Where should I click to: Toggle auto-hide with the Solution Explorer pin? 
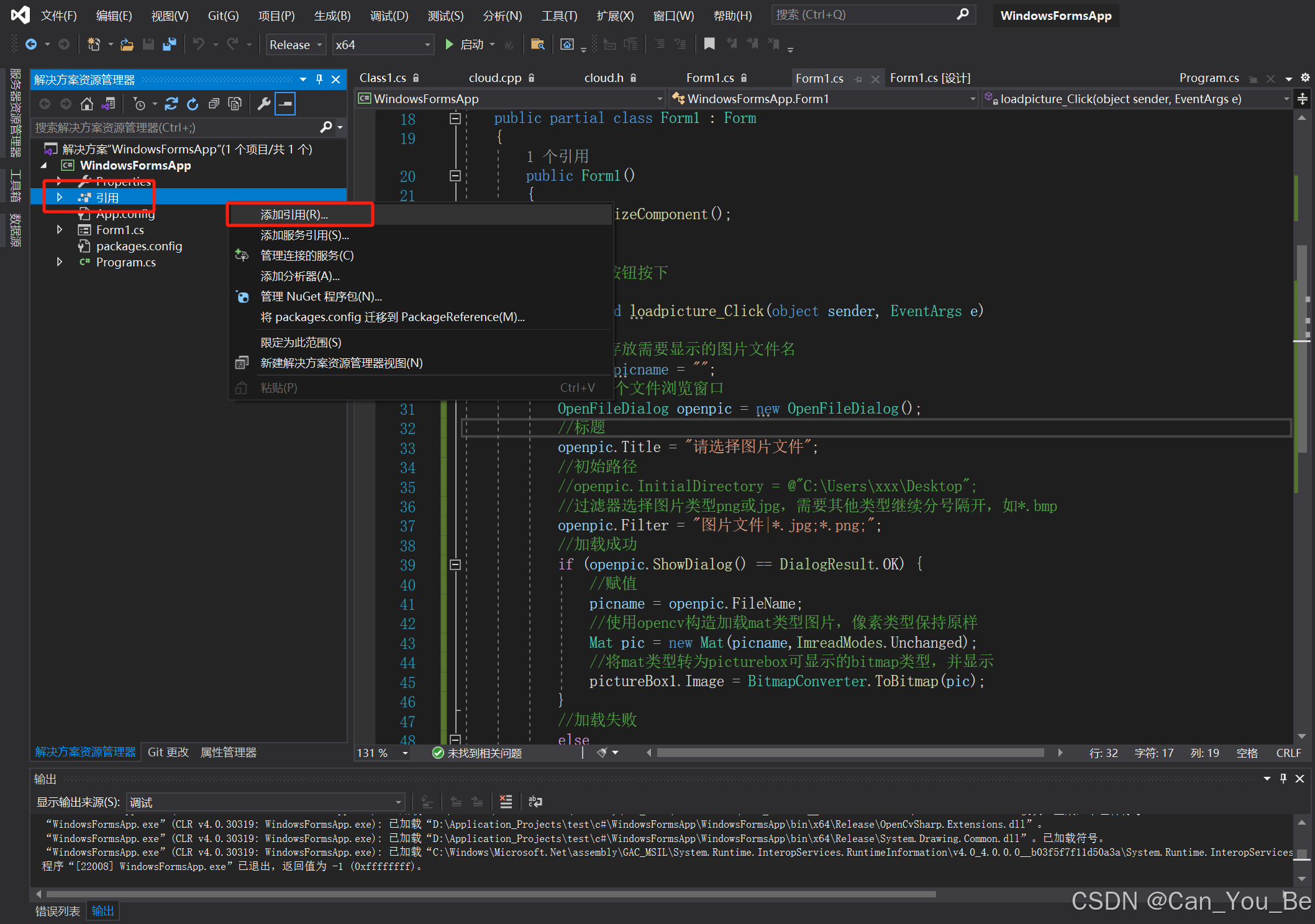[319, 79]
